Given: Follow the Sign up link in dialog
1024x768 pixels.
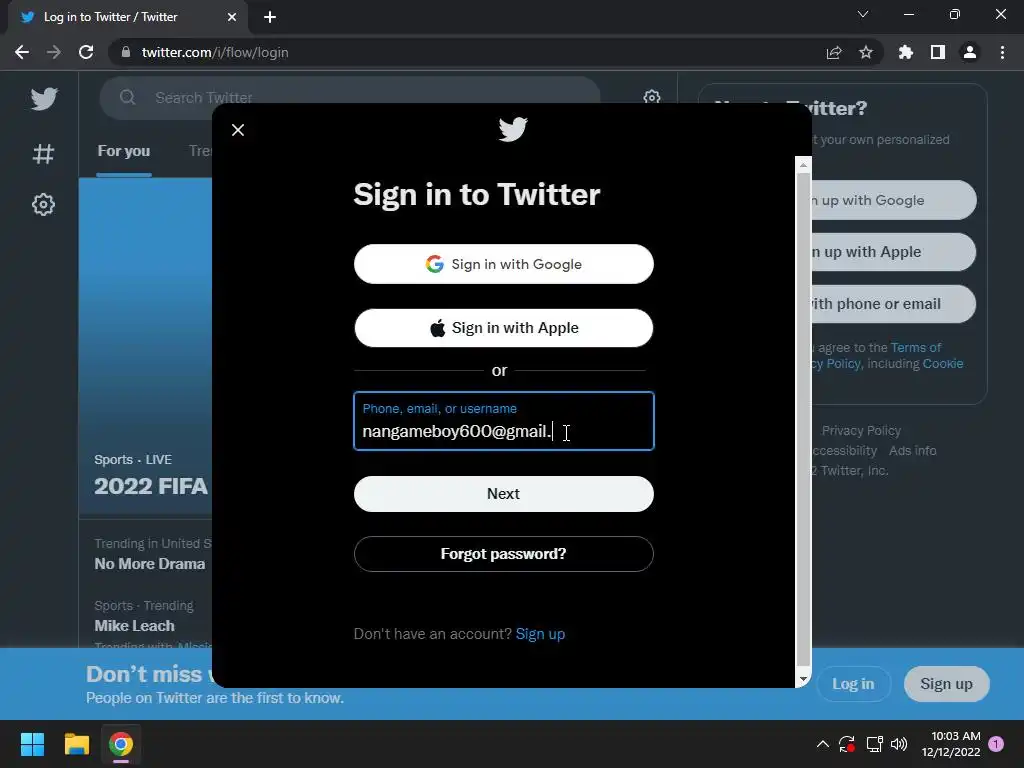Looking at the screenshot, I should pos(540,634).
